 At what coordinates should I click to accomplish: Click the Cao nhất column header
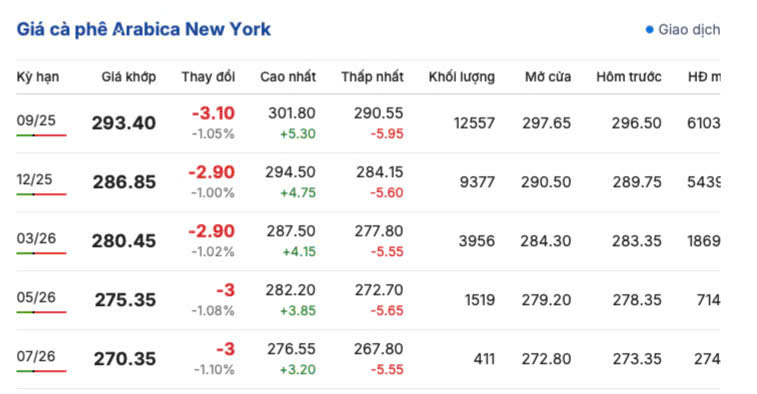(x=288, y=77)
